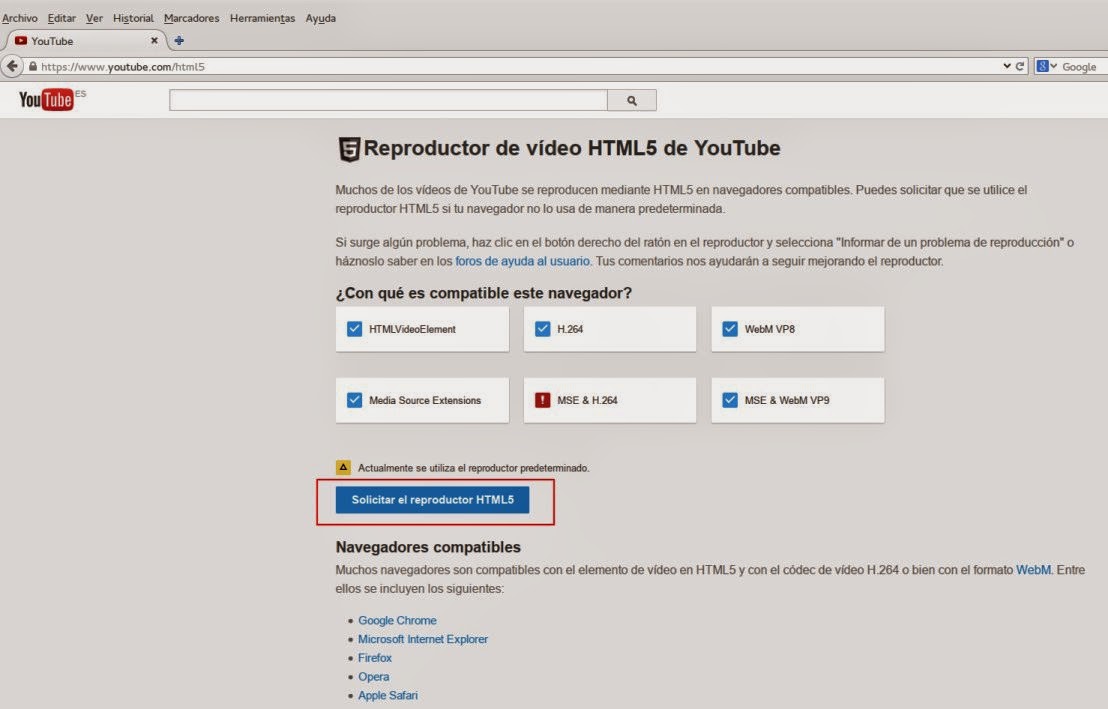Click the ¿Con qué es compatible este navegador? heading

[483, 293]
